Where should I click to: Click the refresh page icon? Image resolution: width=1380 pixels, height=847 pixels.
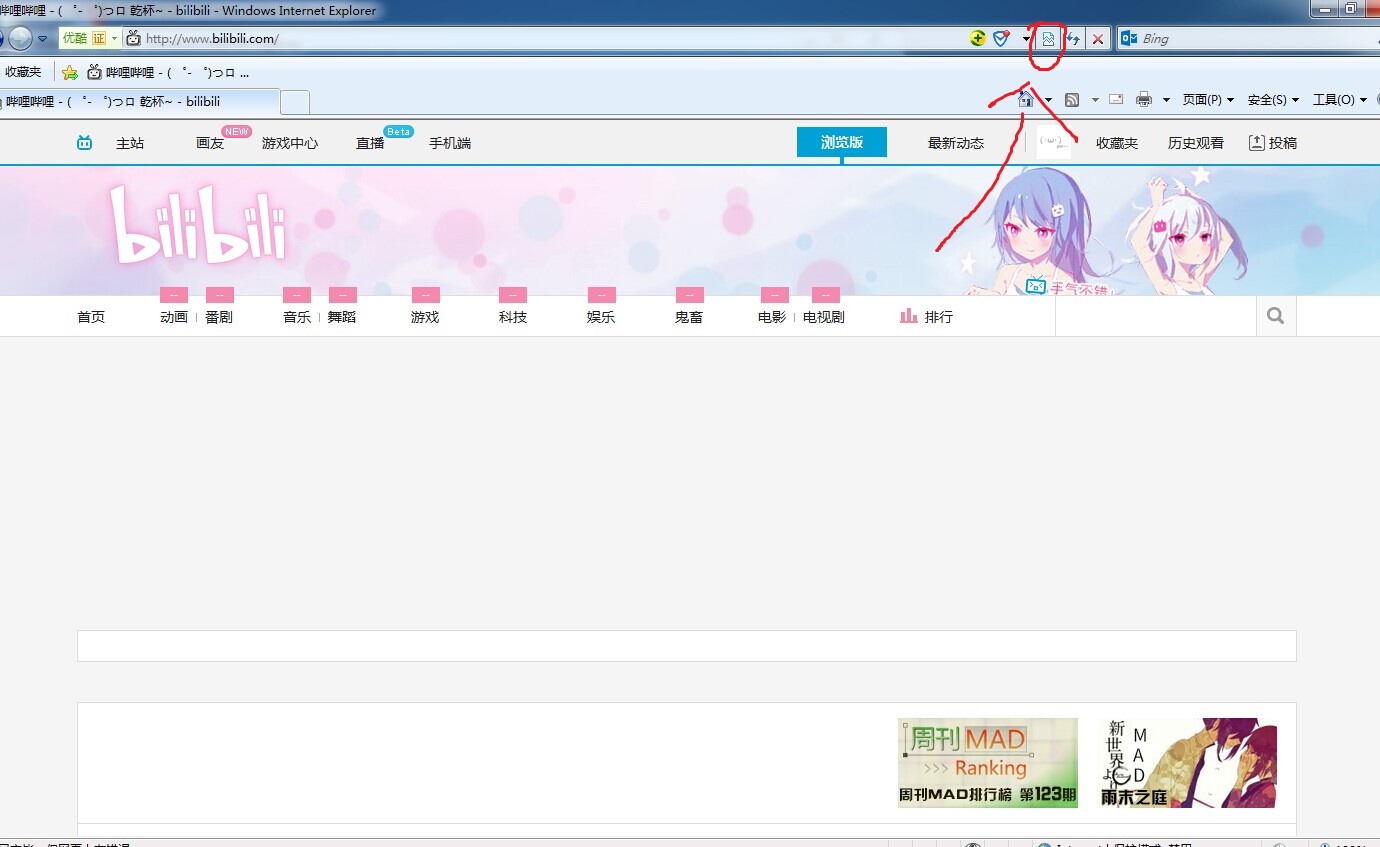(1073, 39)
